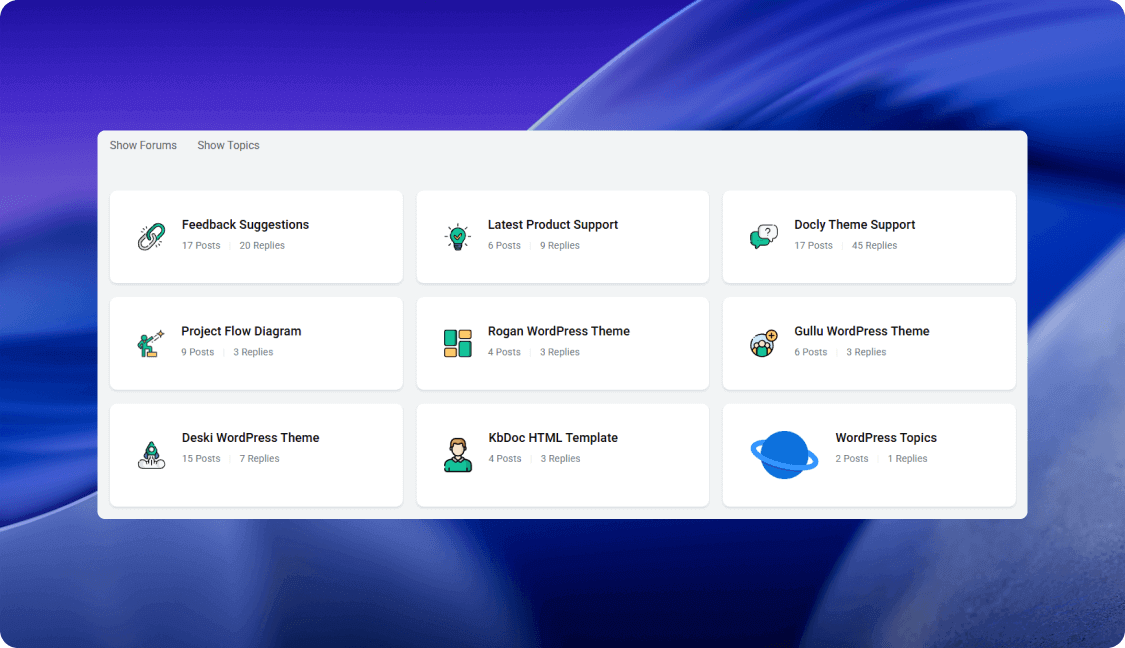Click the WordPress Topics planet image

784,455
